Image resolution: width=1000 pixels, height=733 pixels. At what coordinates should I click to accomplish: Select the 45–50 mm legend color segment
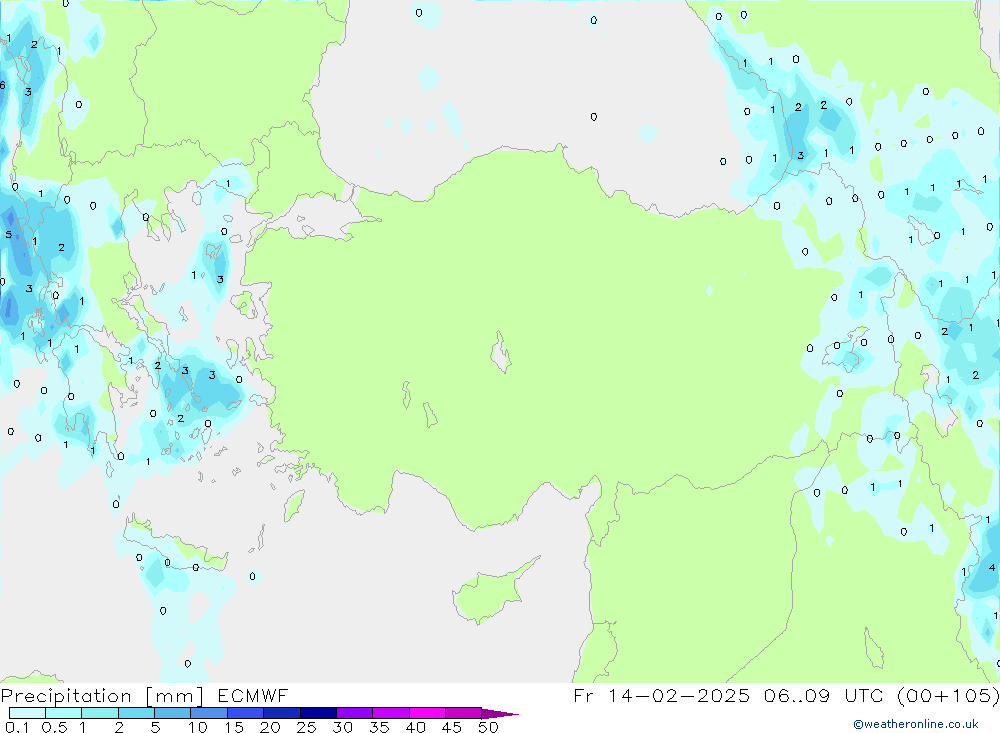464,713
